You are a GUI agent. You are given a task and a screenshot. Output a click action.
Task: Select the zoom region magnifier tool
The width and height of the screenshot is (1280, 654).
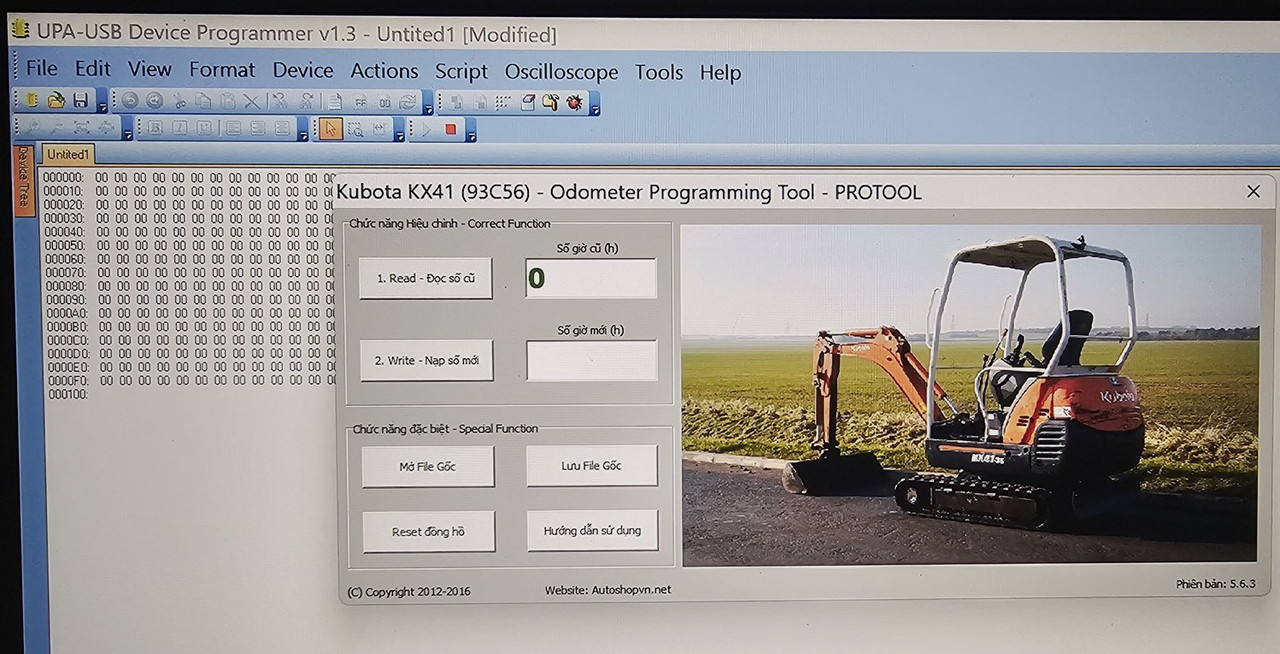pos(356,129)
